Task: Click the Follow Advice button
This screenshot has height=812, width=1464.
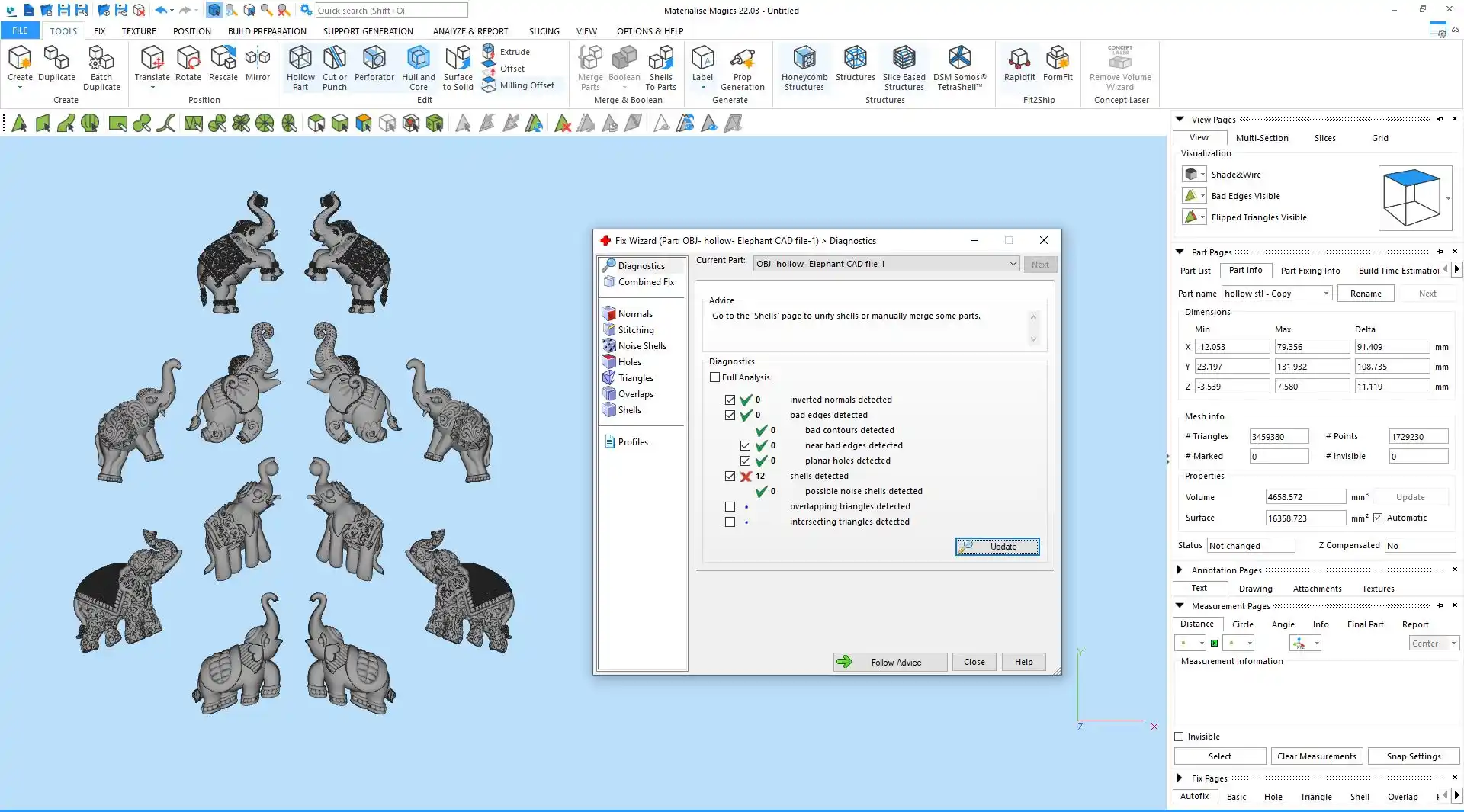Action: [x=890, y=662]
